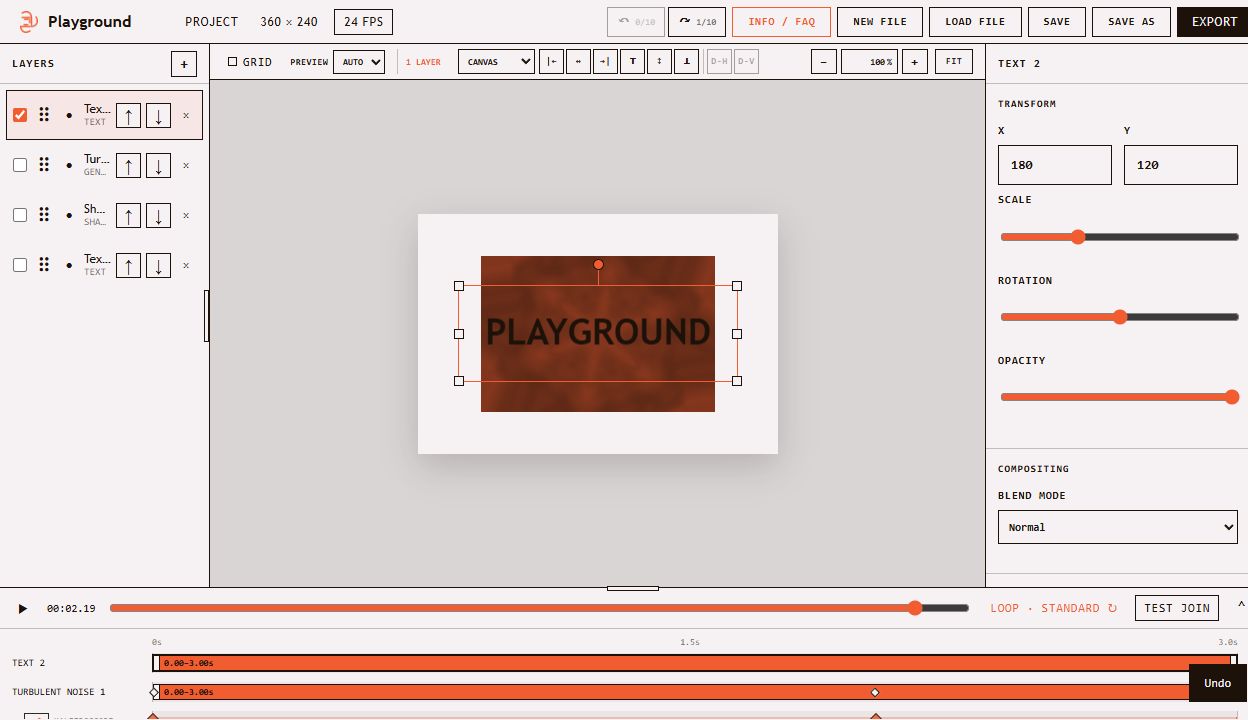This screenshot has width=1248, height=720.
Task: Adjust the Scale slider
Action: click(x=1119, y=237)
